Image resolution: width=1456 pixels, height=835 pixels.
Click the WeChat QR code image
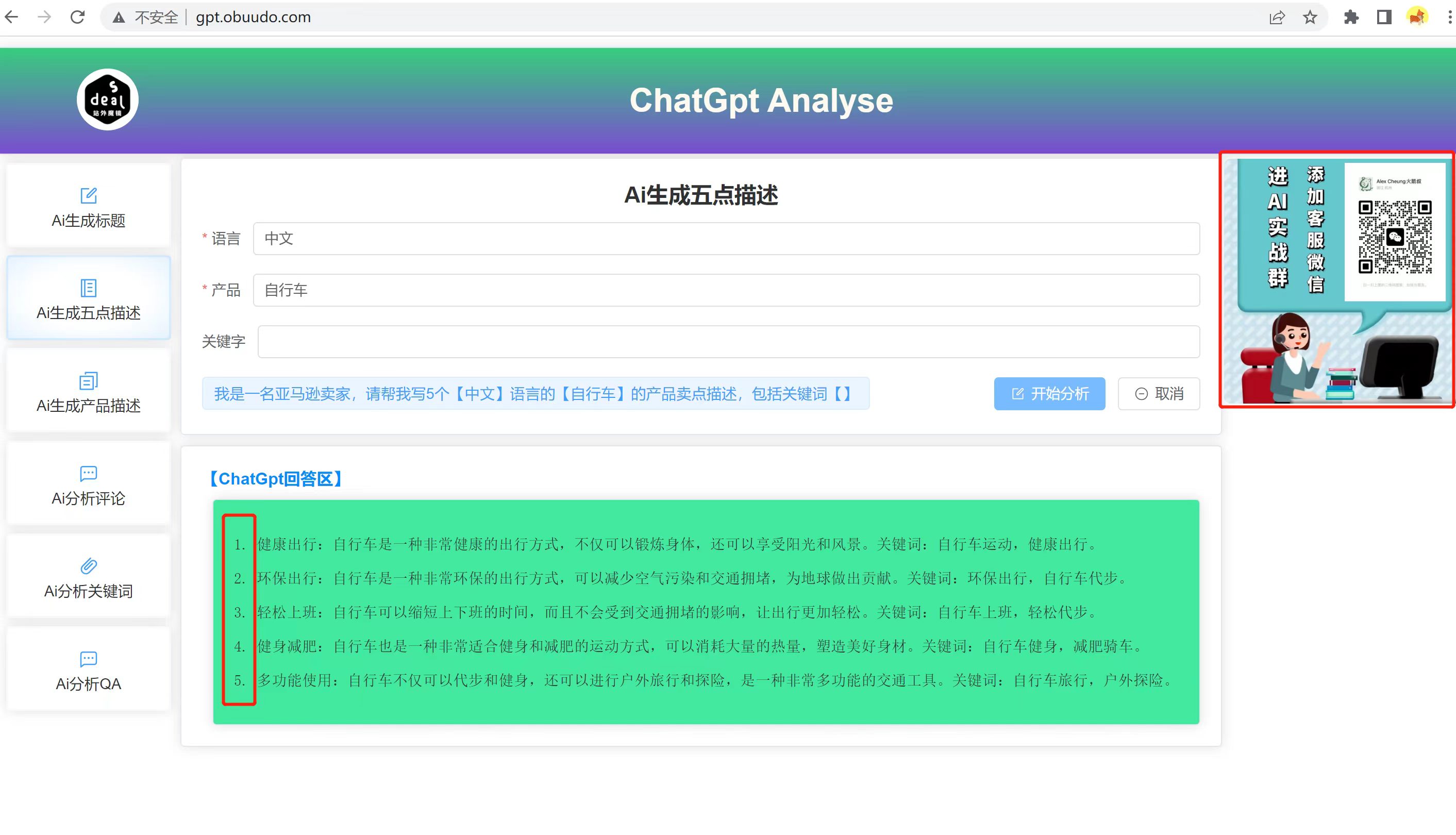(1395, 236)
